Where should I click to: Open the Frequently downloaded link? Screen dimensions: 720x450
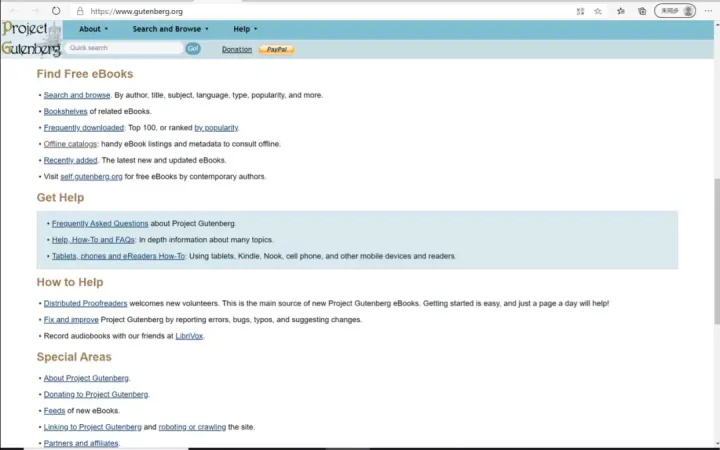84,128
